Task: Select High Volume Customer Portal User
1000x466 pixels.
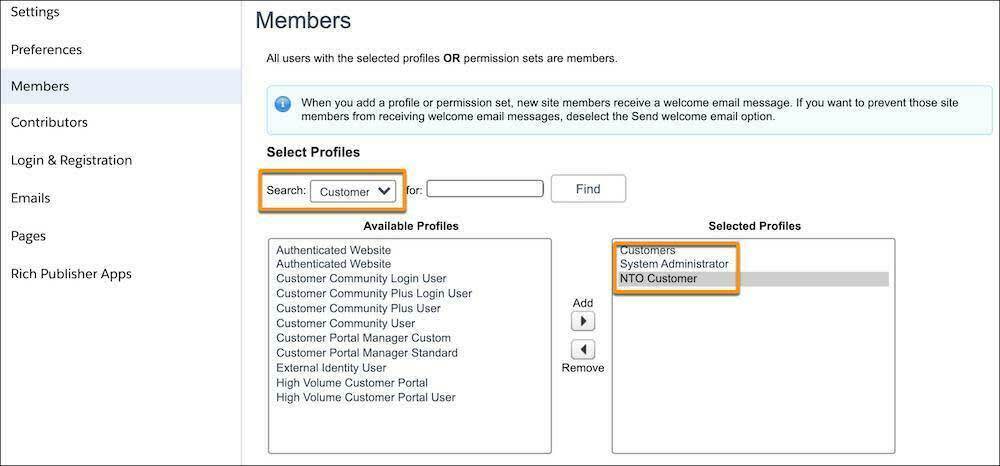Action: pos(365,398)
